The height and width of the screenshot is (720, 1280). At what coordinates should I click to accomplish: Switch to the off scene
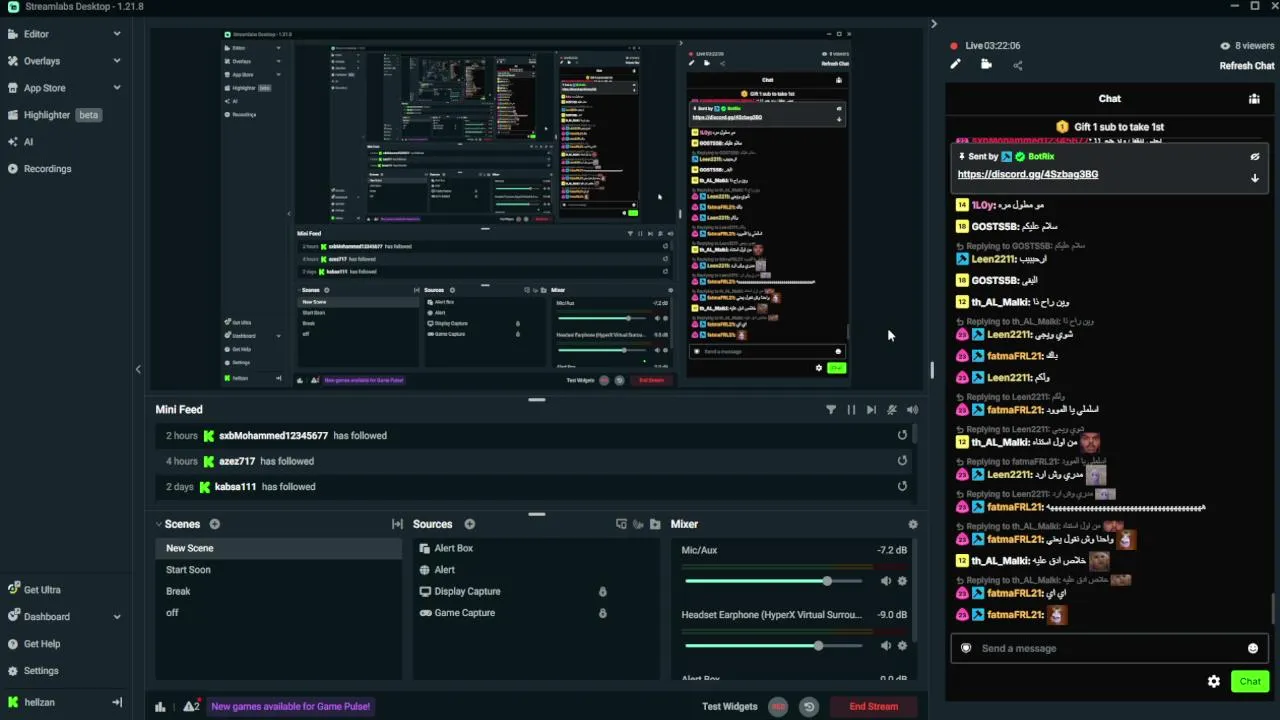click(x=279, y=613)
